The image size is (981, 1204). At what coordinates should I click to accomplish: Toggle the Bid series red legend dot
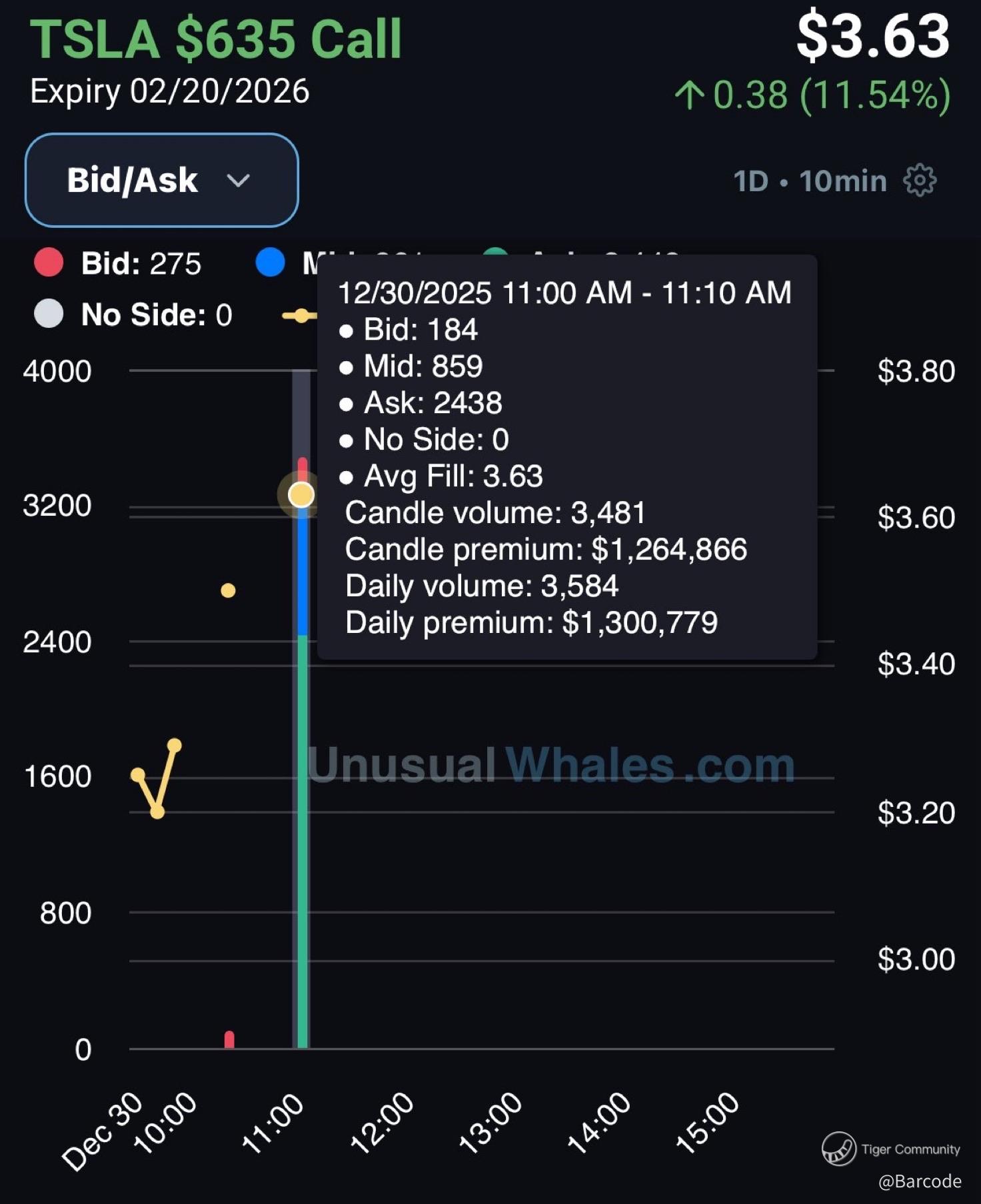(49, 263)
